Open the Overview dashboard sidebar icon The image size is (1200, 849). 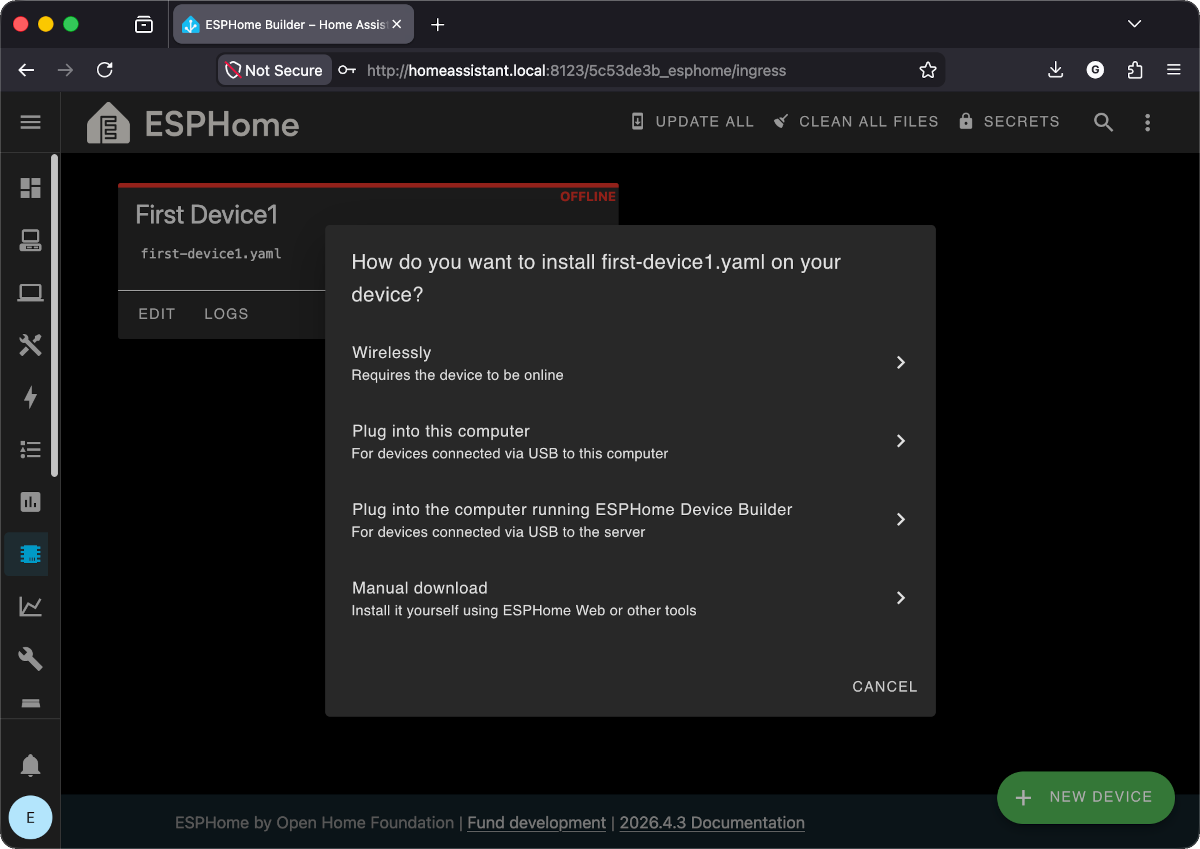click(30, 188)
